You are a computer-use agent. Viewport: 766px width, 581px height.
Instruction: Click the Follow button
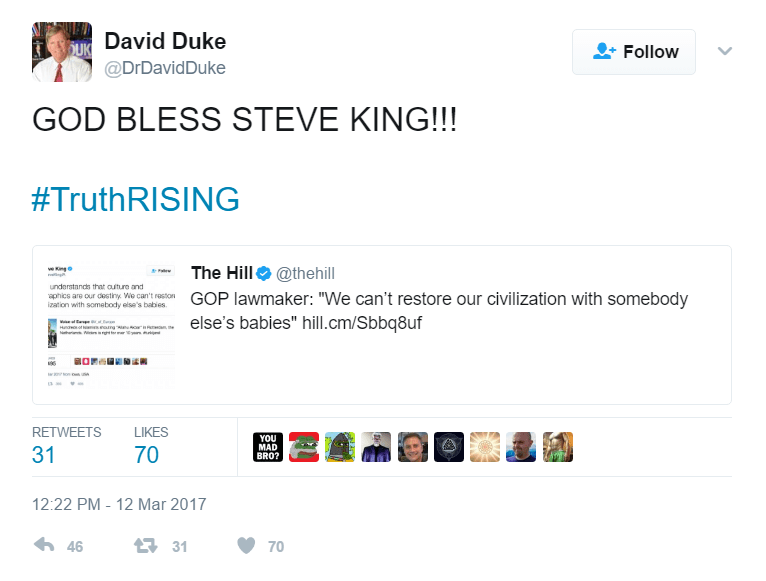point(635,52)
